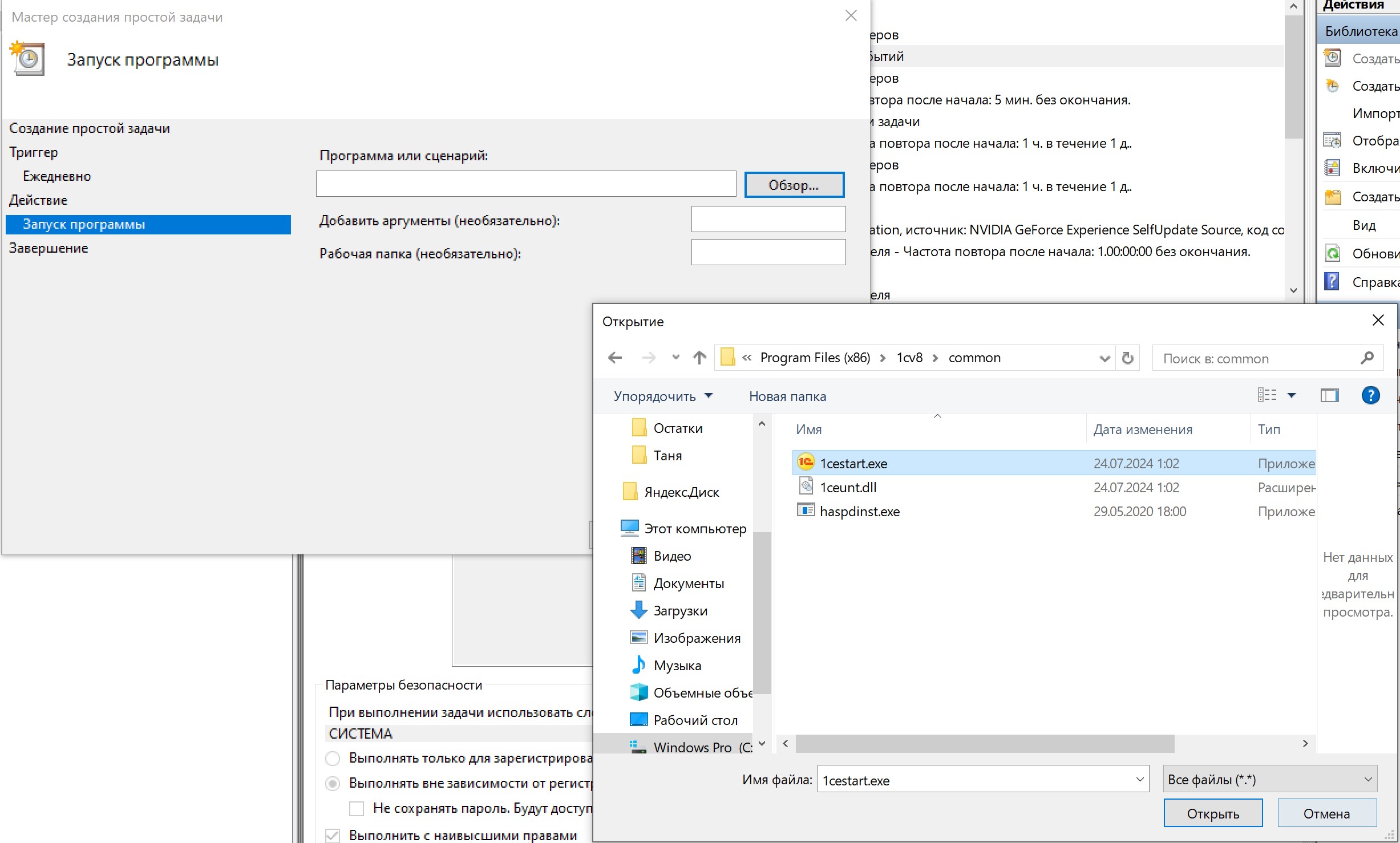Viewport: 1400px width, 843px height.
Task: Click the 'Рабочая папка' input field
Action: tap(768, 252)
